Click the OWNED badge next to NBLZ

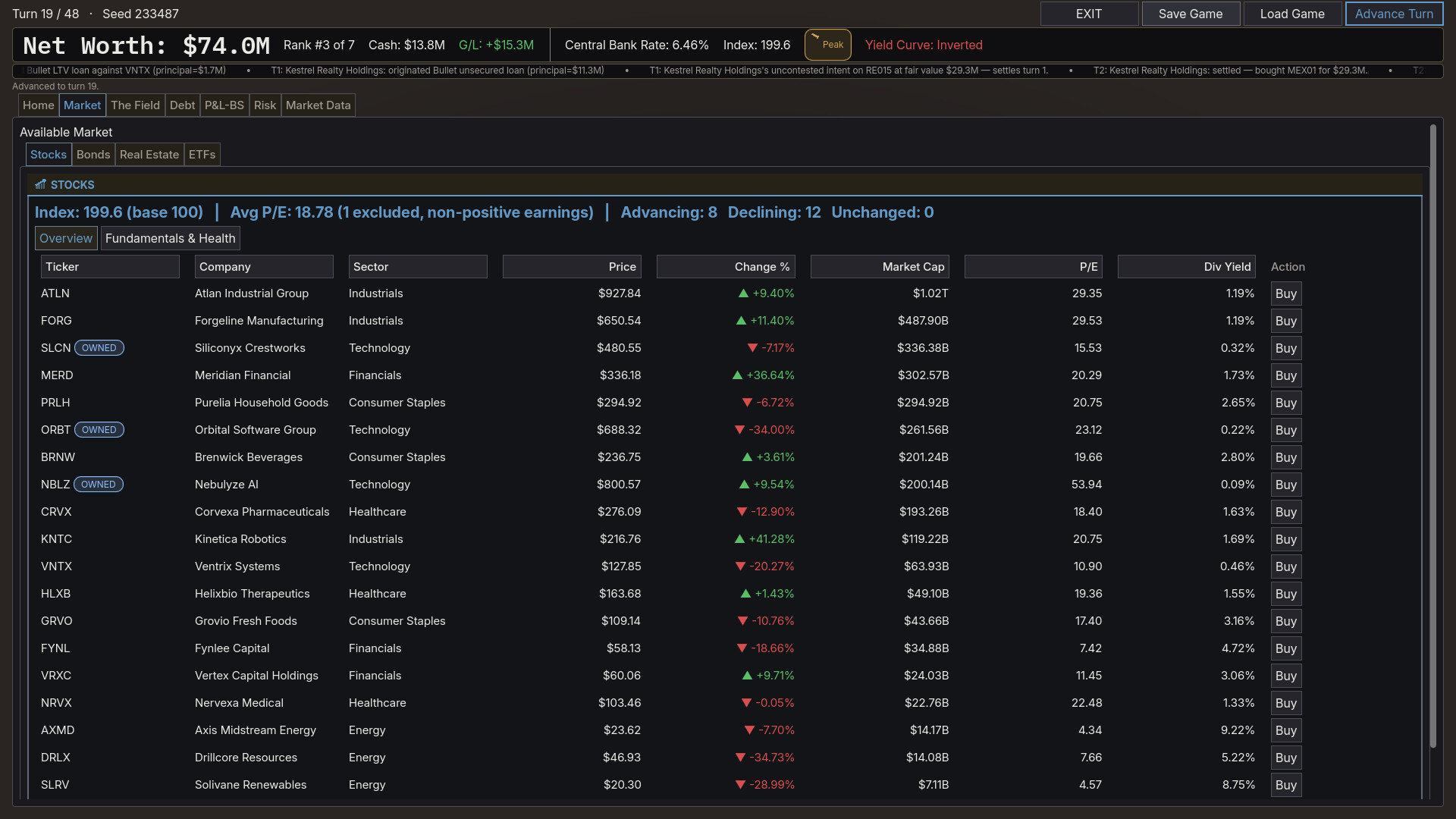point(99,485)
